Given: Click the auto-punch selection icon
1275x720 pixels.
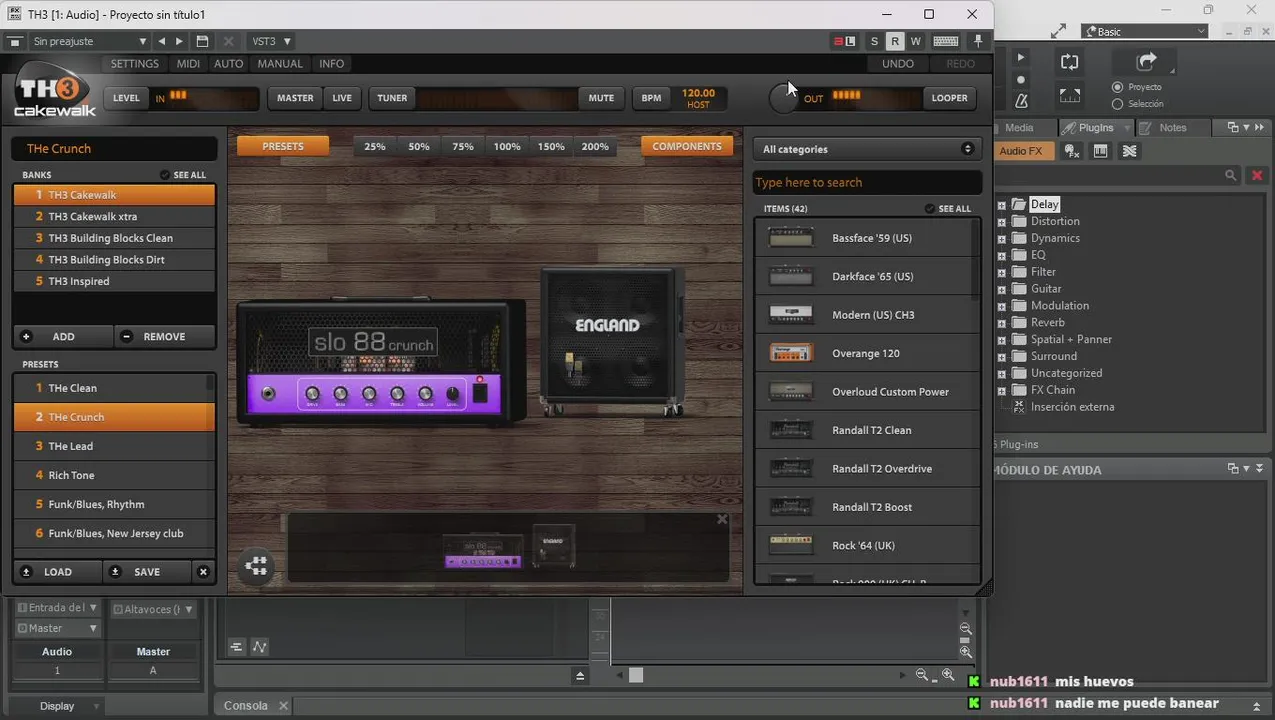Looking at the screenshot, I should tap(1070, 96).
